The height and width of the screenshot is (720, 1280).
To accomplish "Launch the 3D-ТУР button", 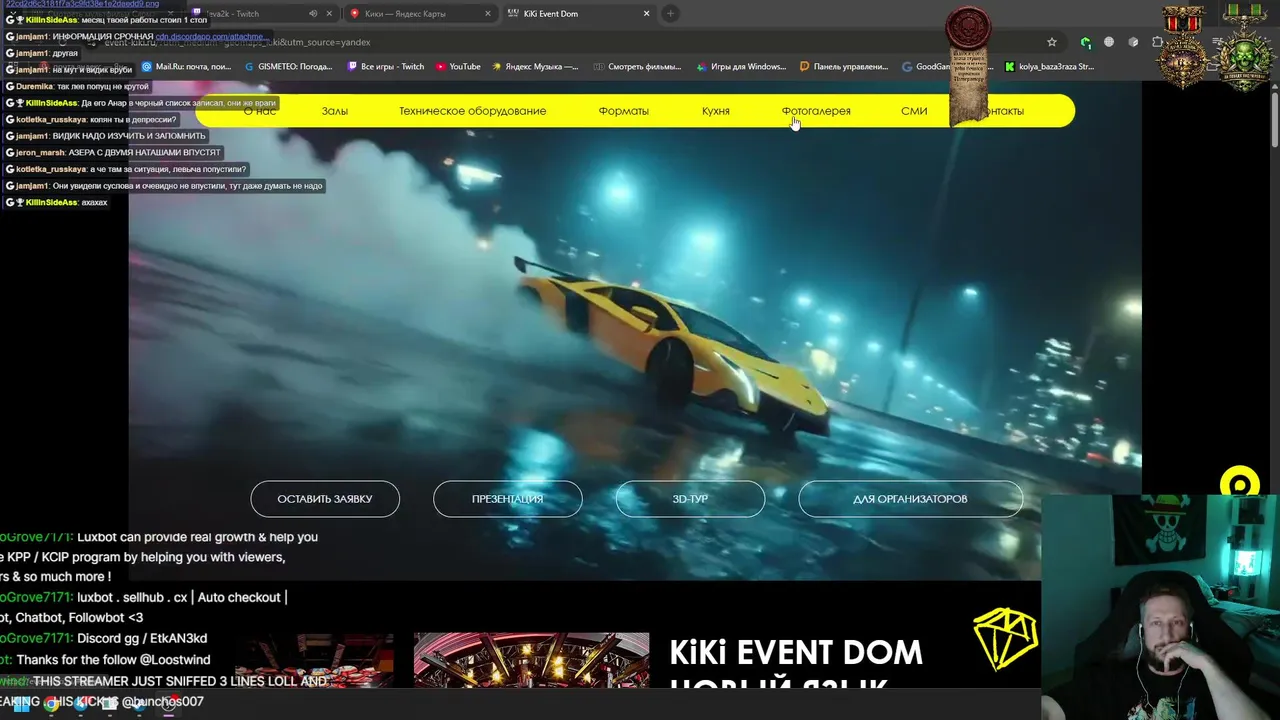I will pos(690,499).
